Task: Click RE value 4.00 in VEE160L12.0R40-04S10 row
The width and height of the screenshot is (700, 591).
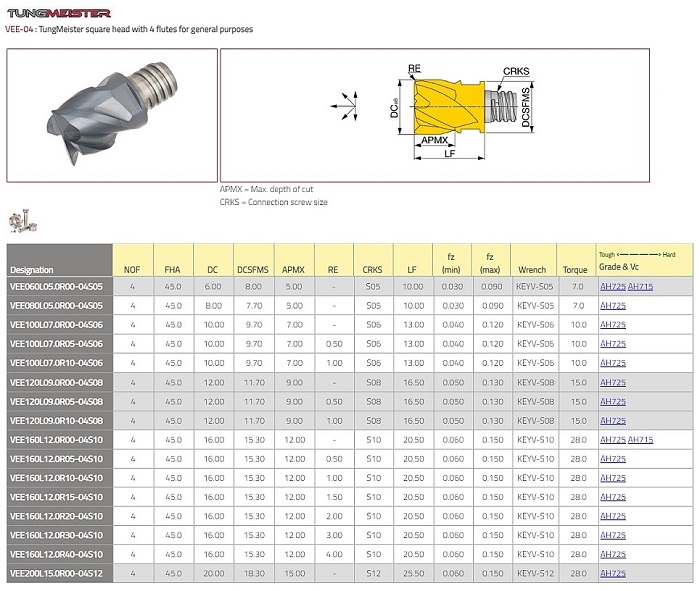Action: point(334,554)
